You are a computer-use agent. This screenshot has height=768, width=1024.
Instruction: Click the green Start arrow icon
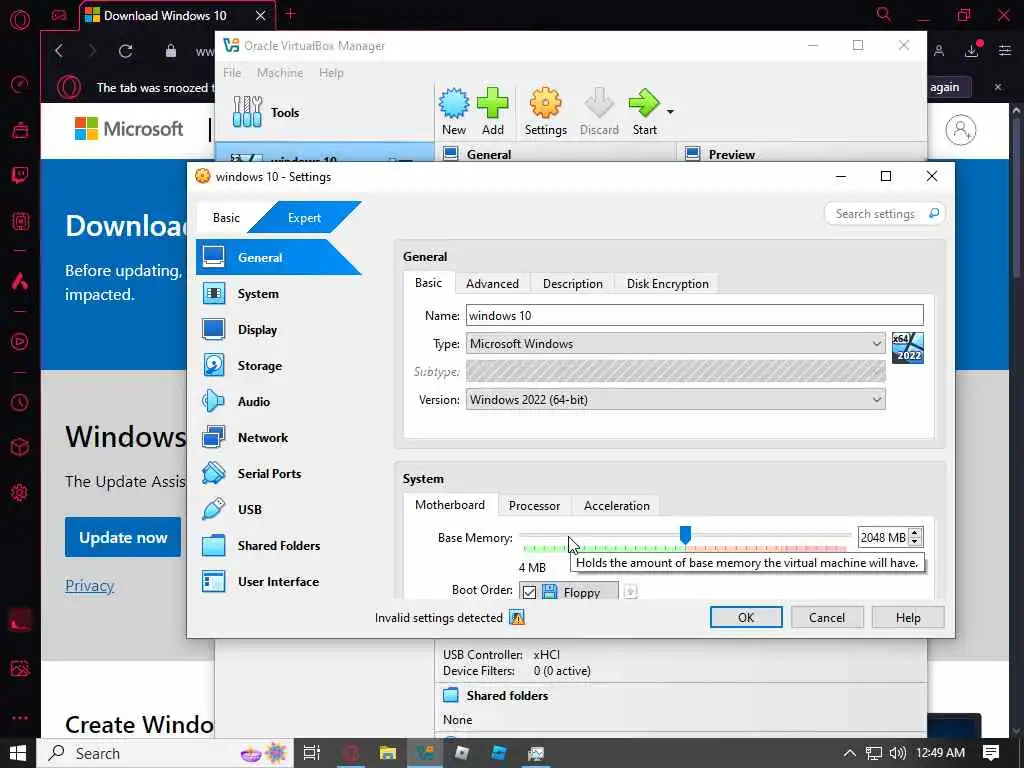(644, 104)
